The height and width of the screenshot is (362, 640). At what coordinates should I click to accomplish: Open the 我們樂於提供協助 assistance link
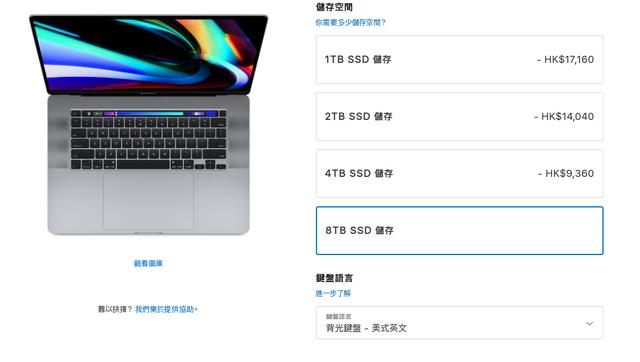tap(166, 309)
